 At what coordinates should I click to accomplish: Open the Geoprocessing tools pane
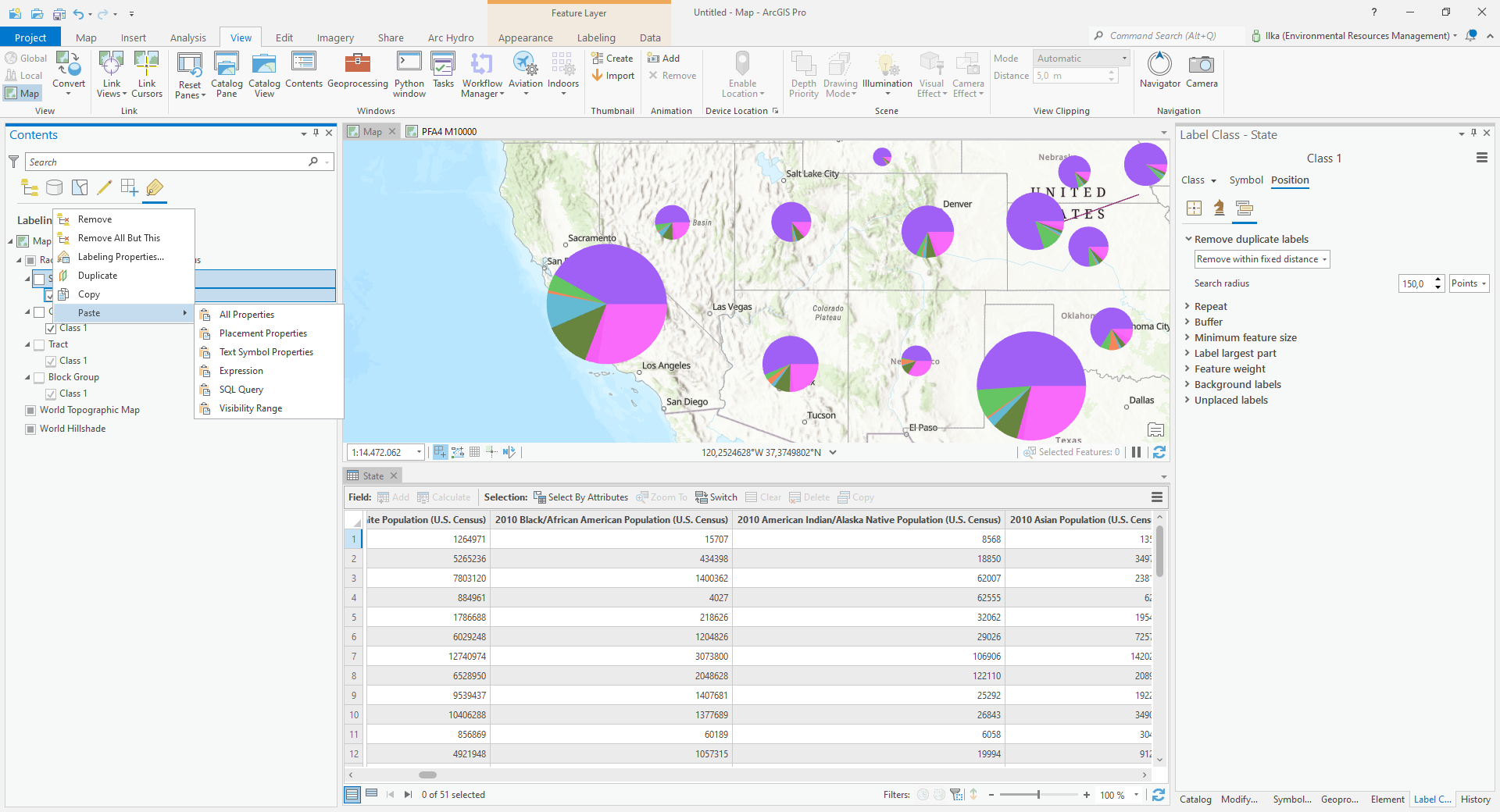point(357,70)
